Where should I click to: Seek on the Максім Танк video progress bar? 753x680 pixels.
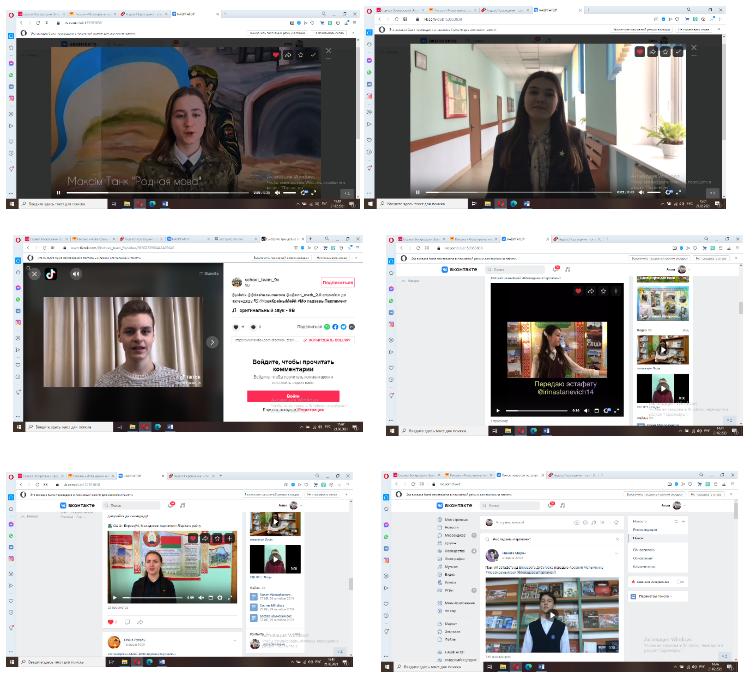[158, 193]
